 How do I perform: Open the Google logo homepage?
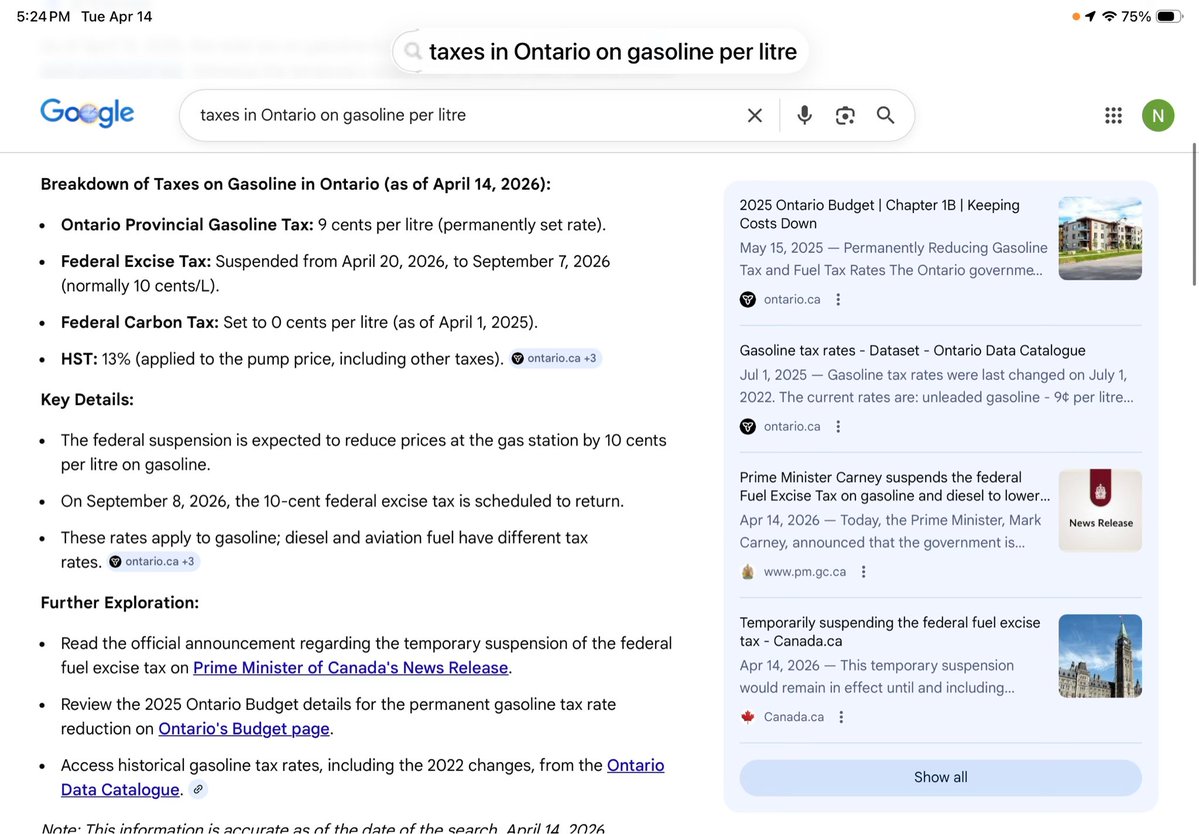click(87, 113)
